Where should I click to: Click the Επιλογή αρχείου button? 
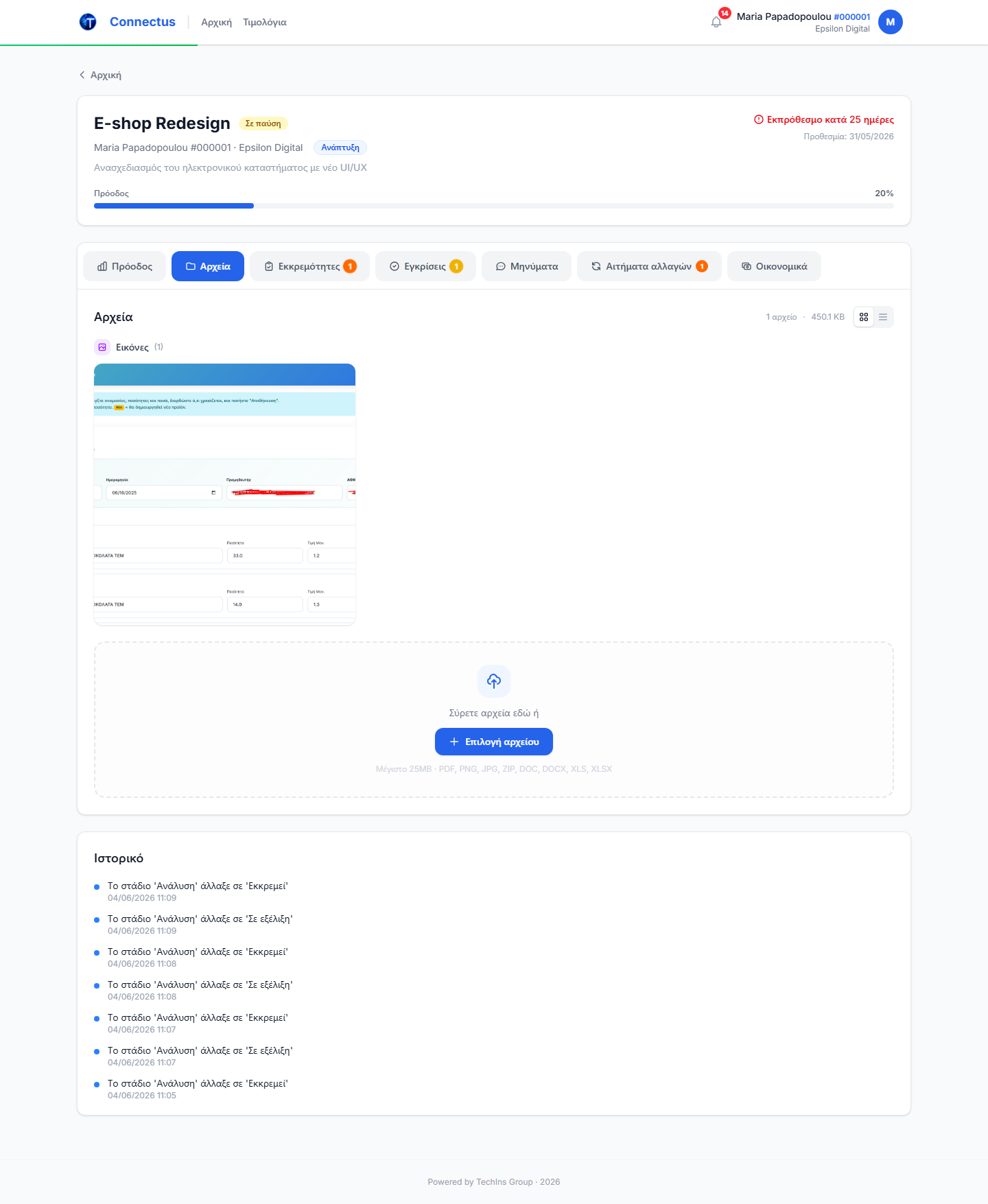pos(494,742)
